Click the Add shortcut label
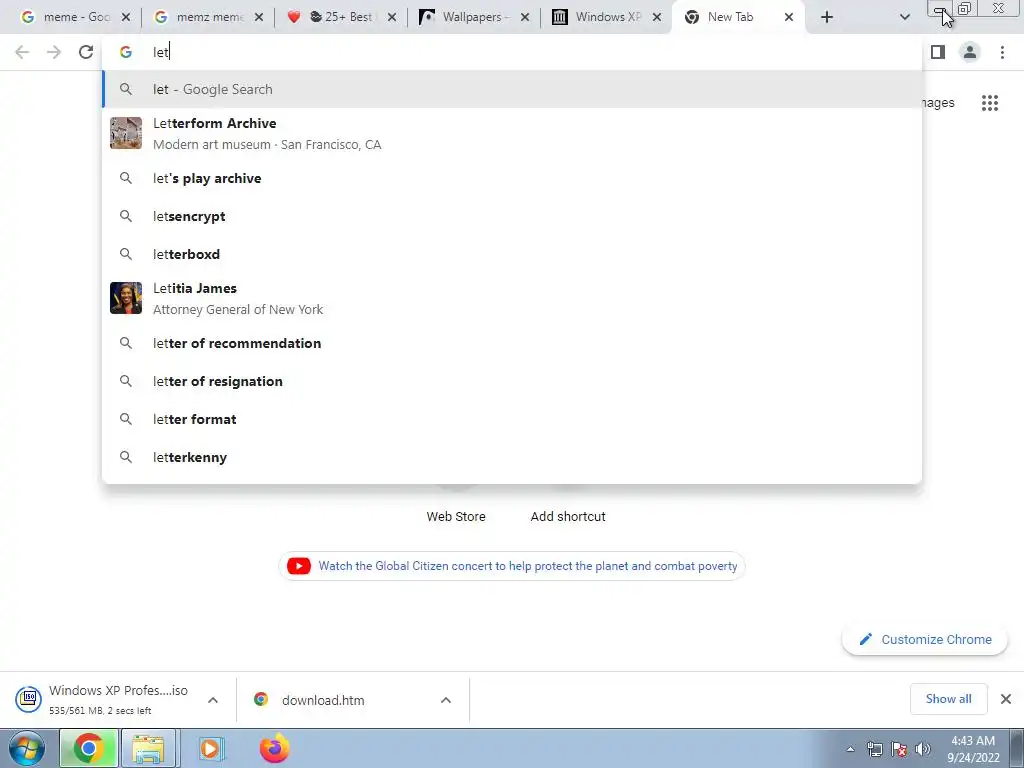Image resolution: width=1024 pixels, height=768 pixels. pyautogui.click(x=568, y=516)
